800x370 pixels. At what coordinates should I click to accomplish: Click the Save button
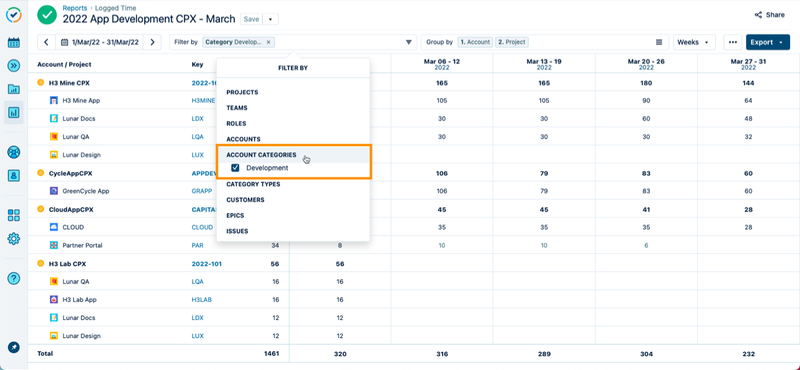click(251, 19)
